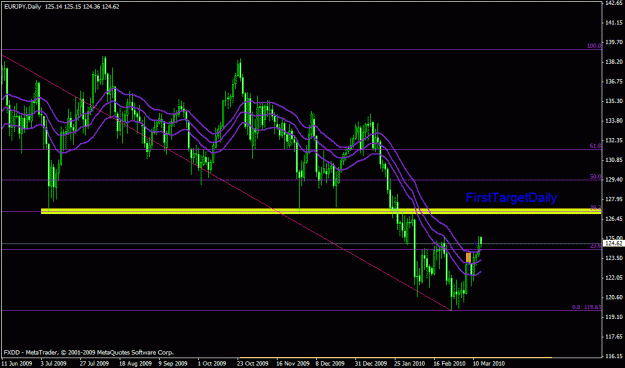The height and width of the screenshot is (368, 625).
Task: Click the 38.2 Fibonacci level label
Action: 595,207
